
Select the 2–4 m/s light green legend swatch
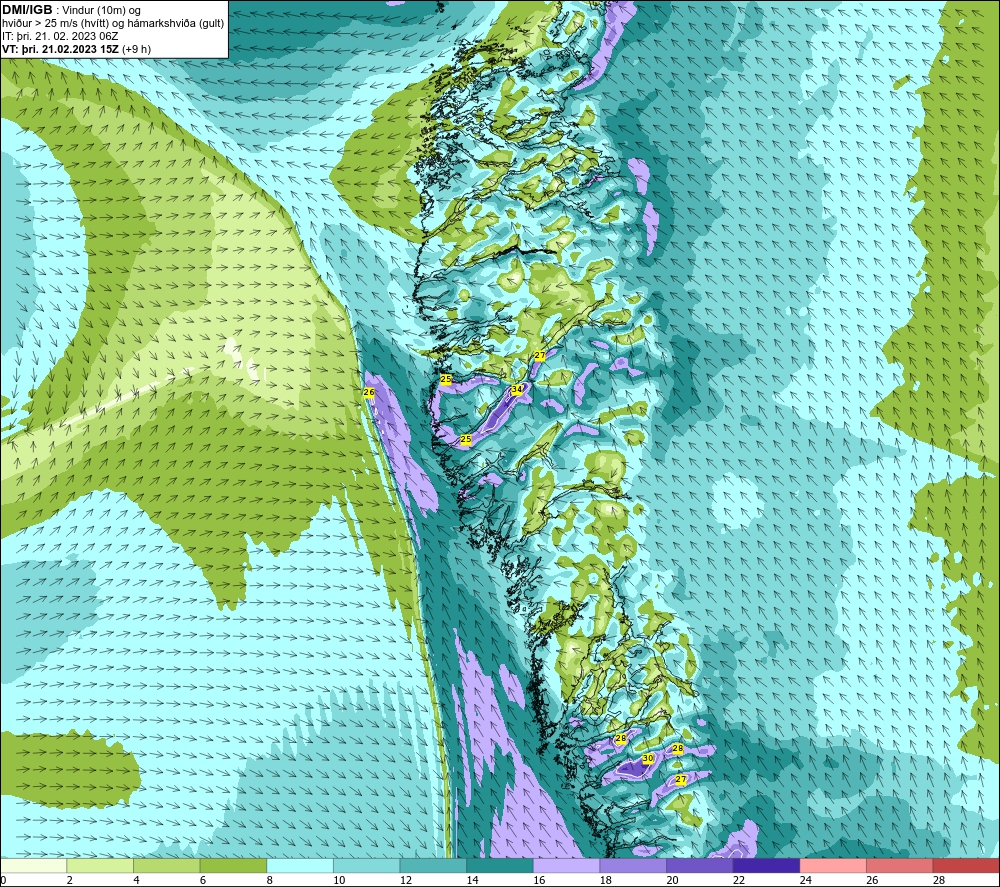(100, 866)
